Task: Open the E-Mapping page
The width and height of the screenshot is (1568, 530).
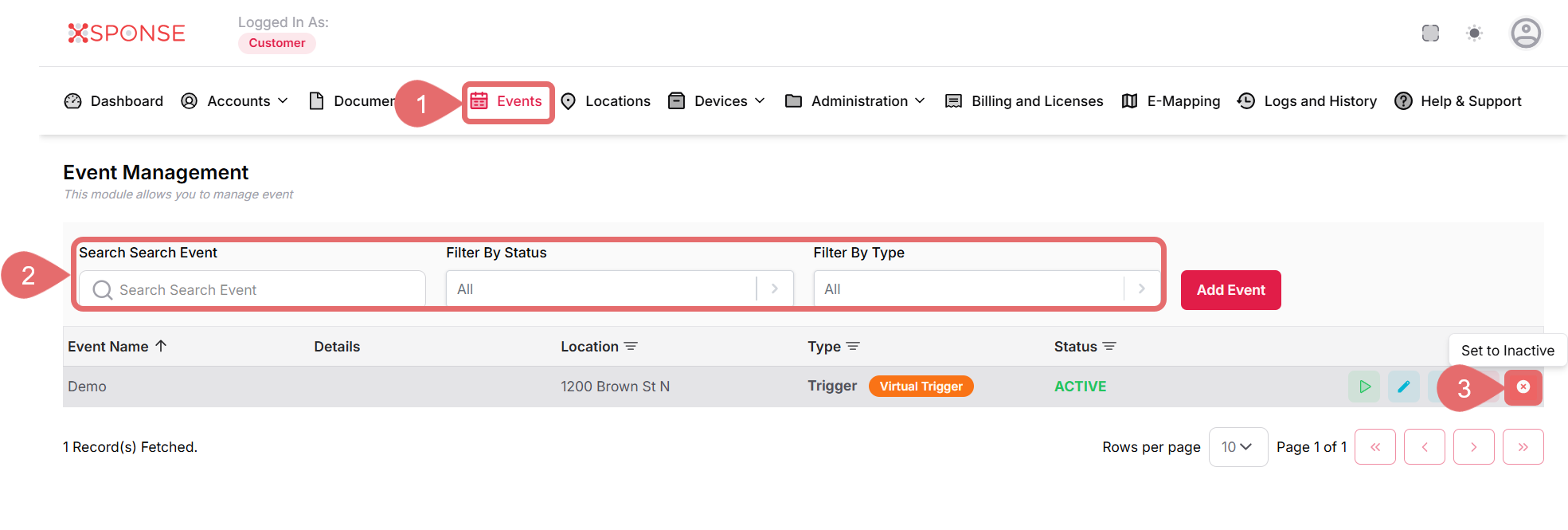Action: [x=1171, y=101]
